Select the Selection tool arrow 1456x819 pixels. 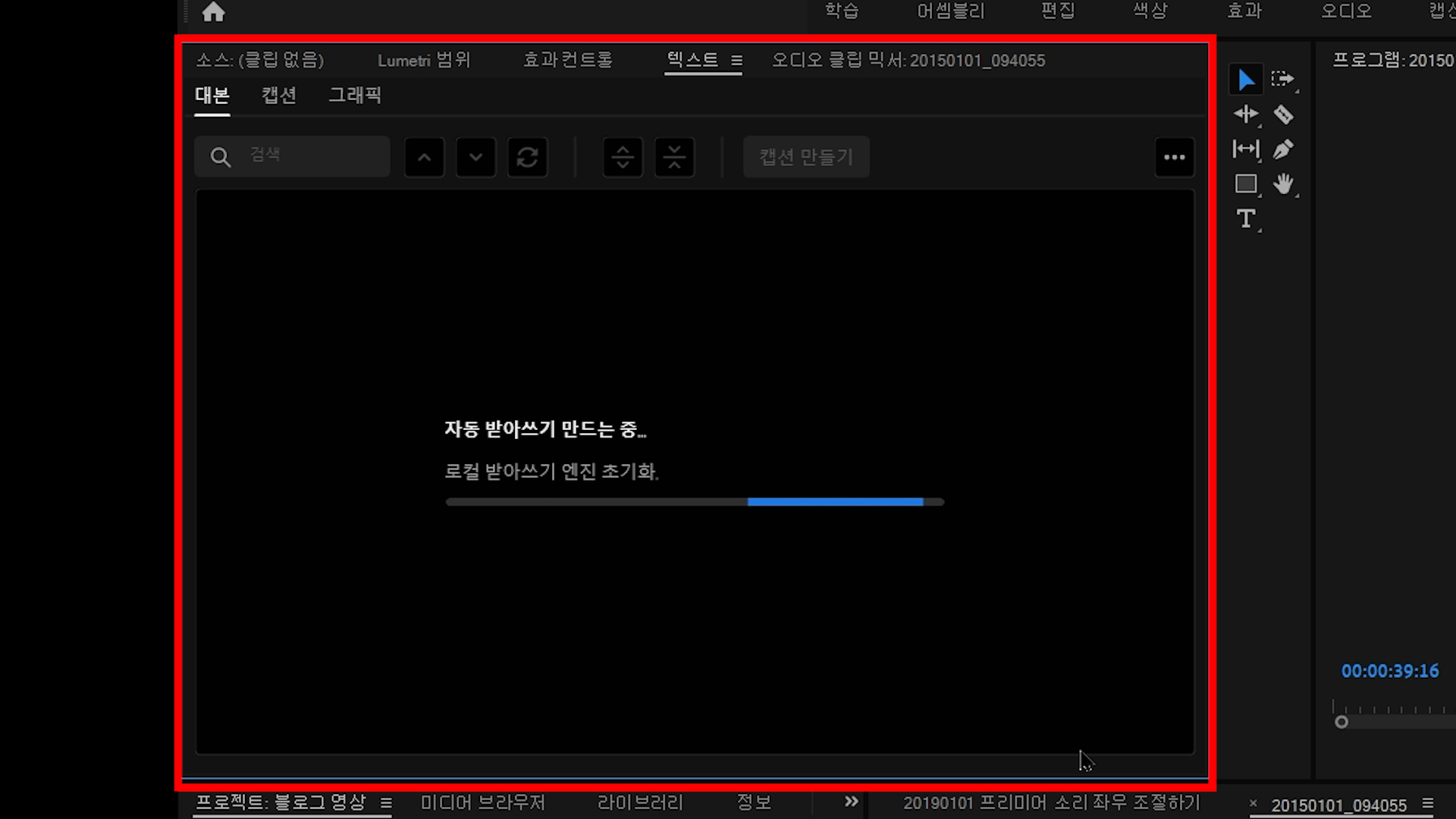(1246, 80)
